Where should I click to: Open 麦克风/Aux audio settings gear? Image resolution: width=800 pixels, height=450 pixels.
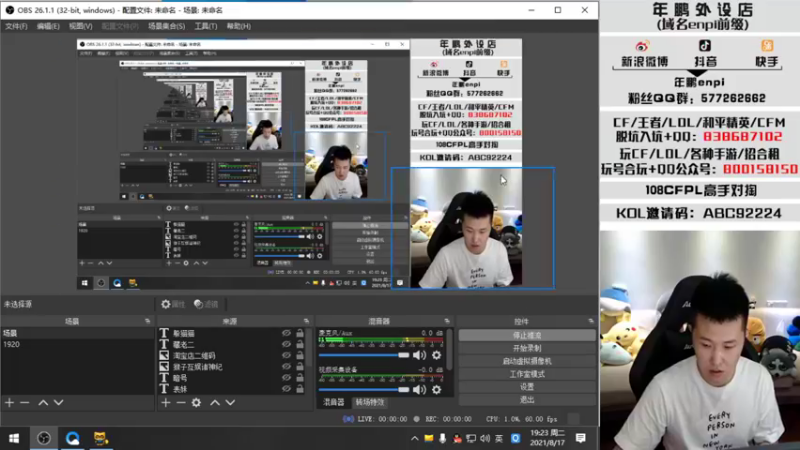click(437, 355)
